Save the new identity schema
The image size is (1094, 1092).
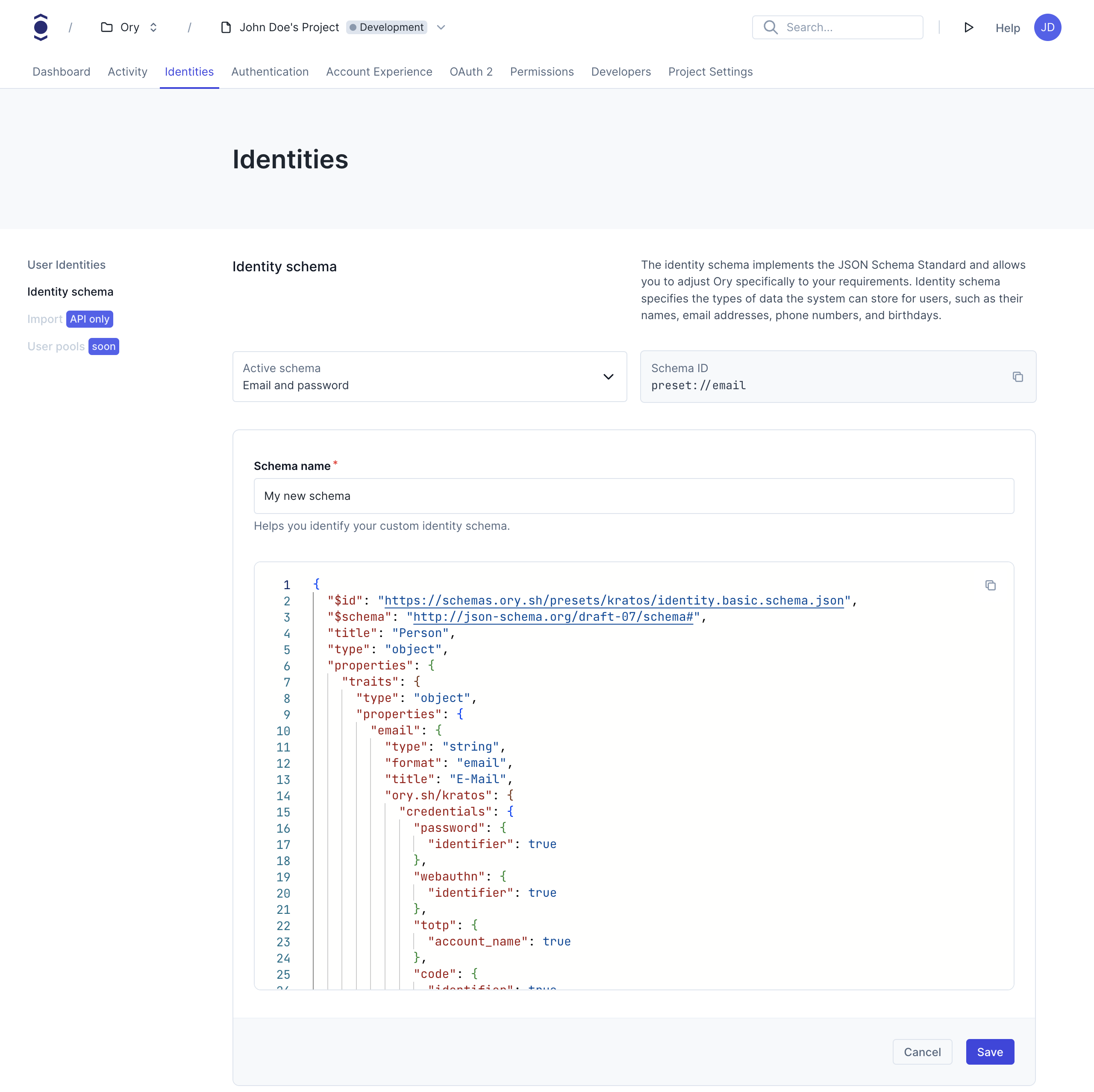(x=989, y=1051)
